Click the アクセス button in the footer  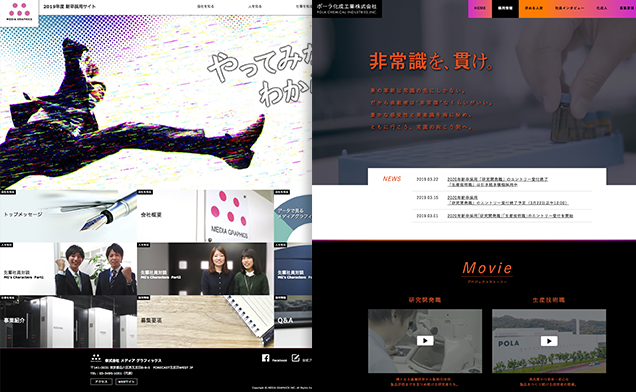pyautogui.click(x=101, y=381)
